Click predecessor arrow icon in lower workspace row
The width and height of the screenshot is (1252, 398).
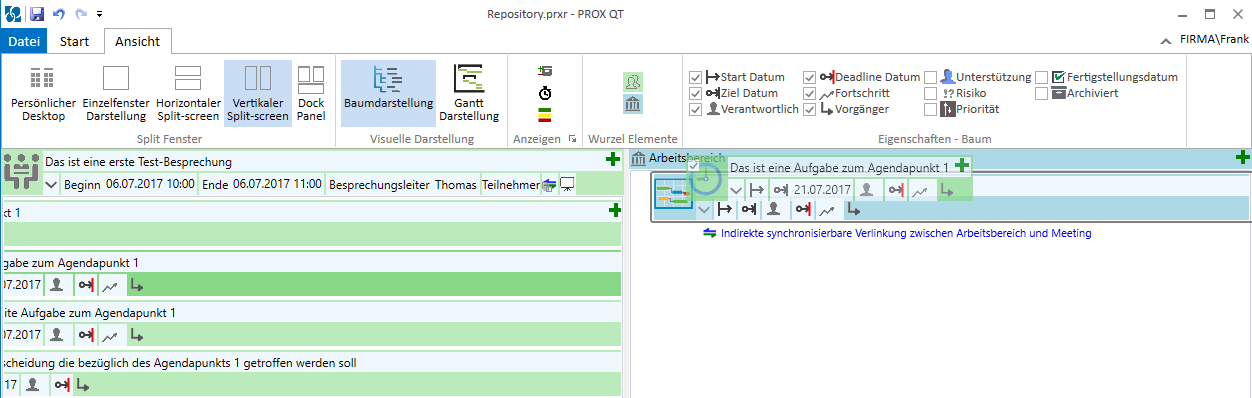coord(853,209)
